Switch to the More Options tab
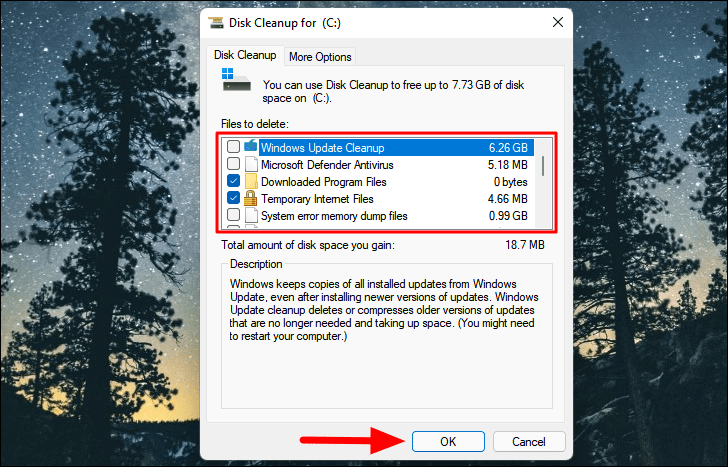 coord(320,57)
